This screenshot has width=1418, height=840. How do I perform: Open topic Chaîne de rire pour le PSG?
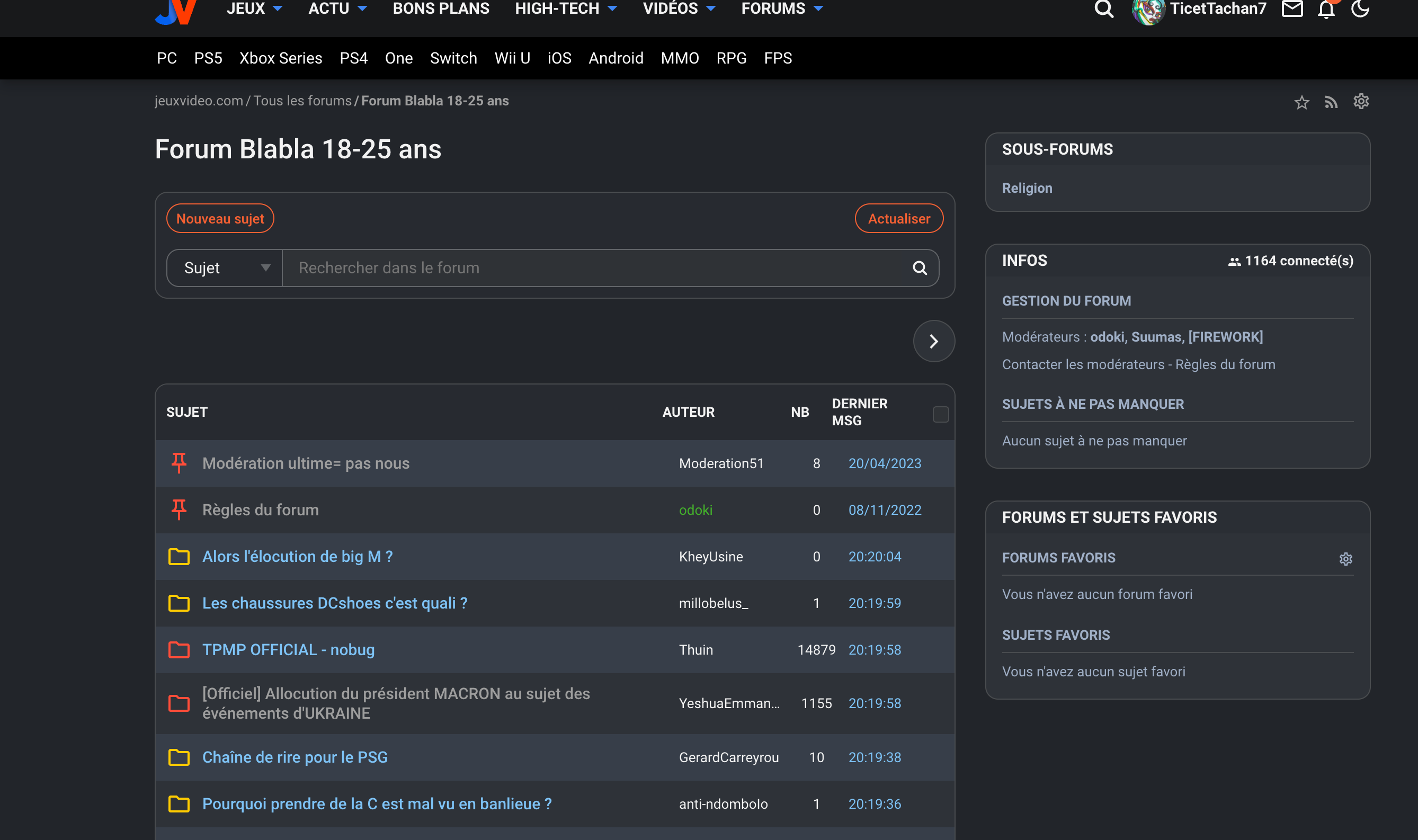click(x=295, y=757)
